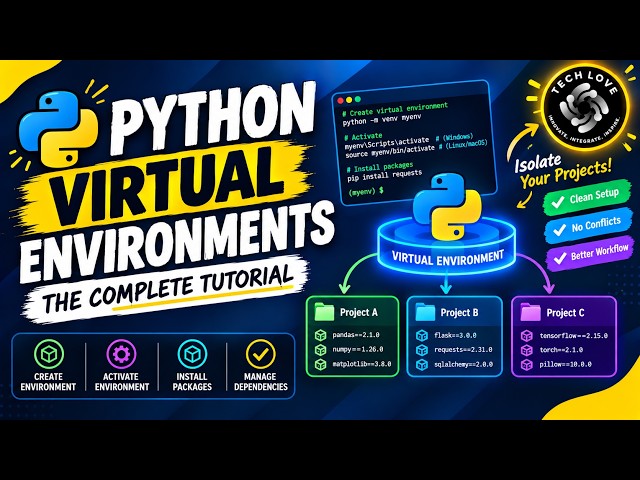
Task: Click the "source myenv/bin/activate" command
Action: pos(390,151)
